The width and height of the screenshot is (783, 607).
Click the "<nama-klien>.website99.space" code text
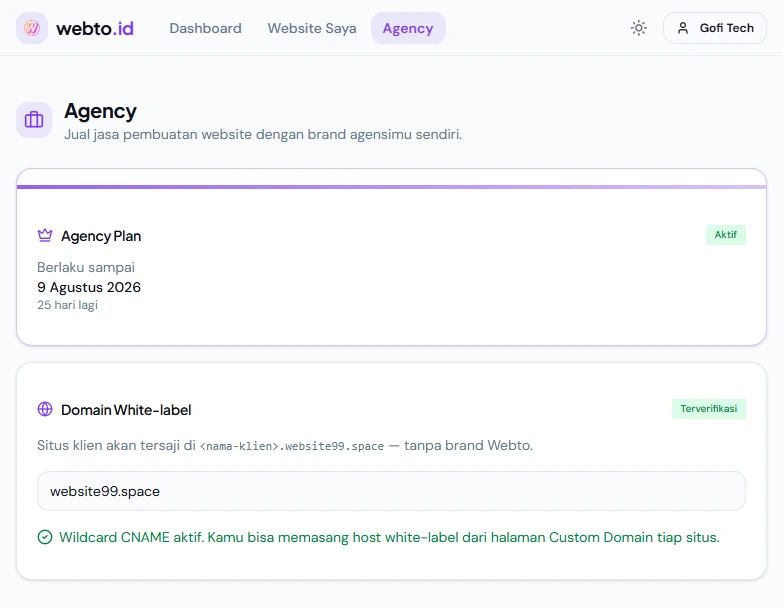tap(292, 446)
